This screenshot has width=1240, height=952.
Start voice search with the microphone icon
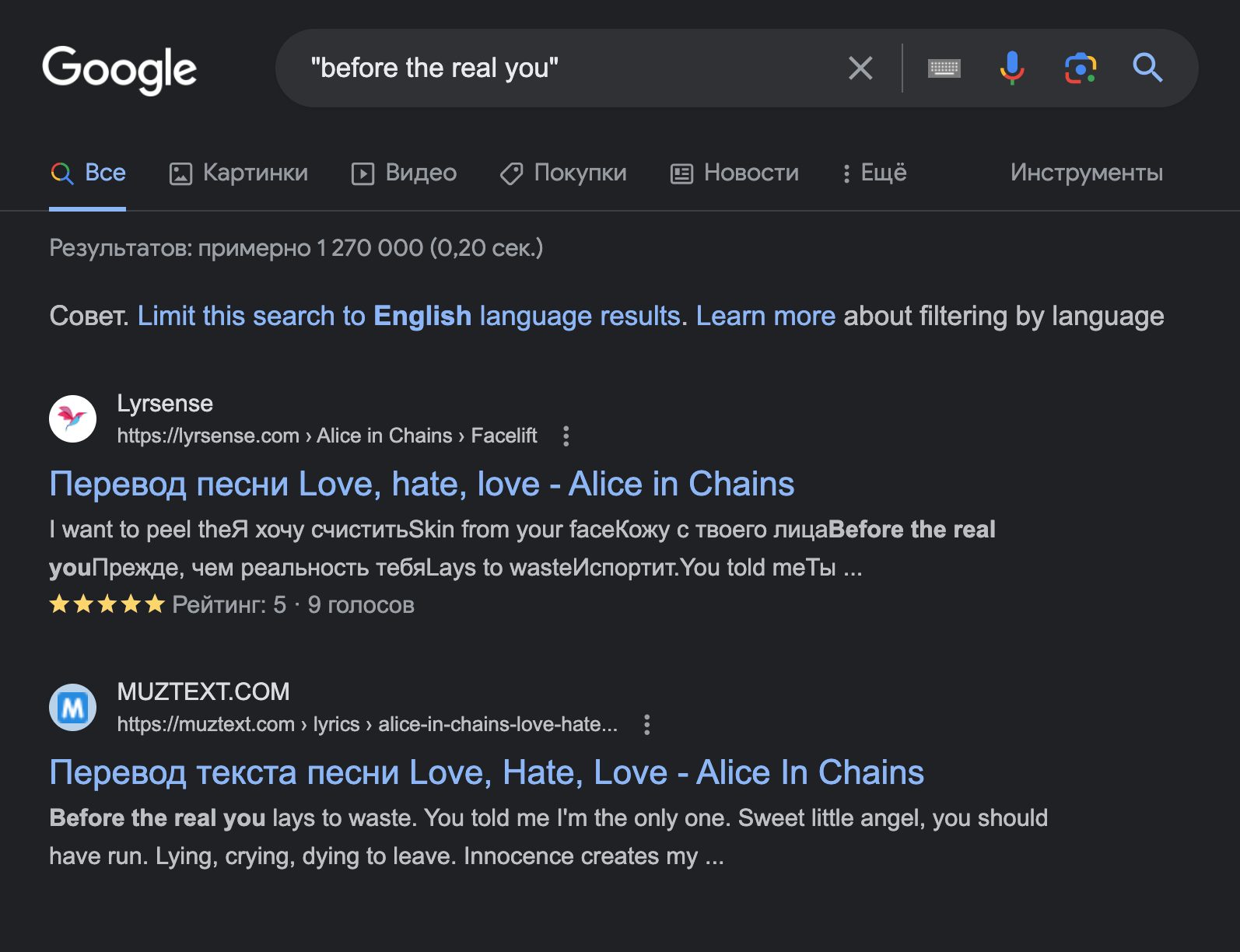point(1012,68)
